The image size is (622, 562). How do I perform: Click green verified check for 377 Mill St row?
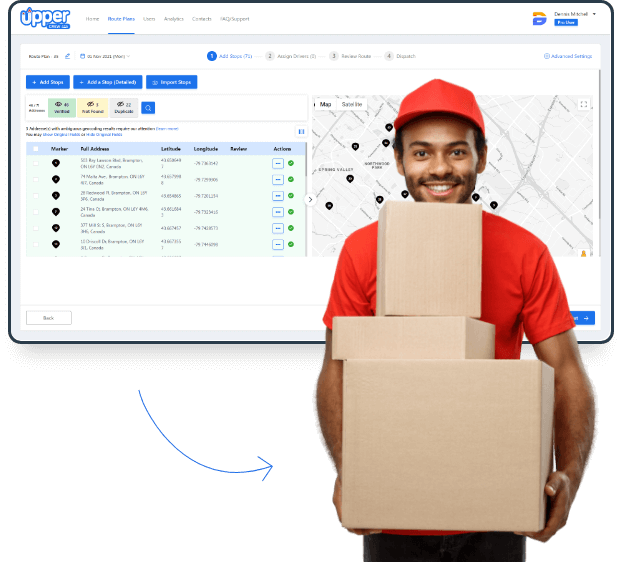click(291, 228)
